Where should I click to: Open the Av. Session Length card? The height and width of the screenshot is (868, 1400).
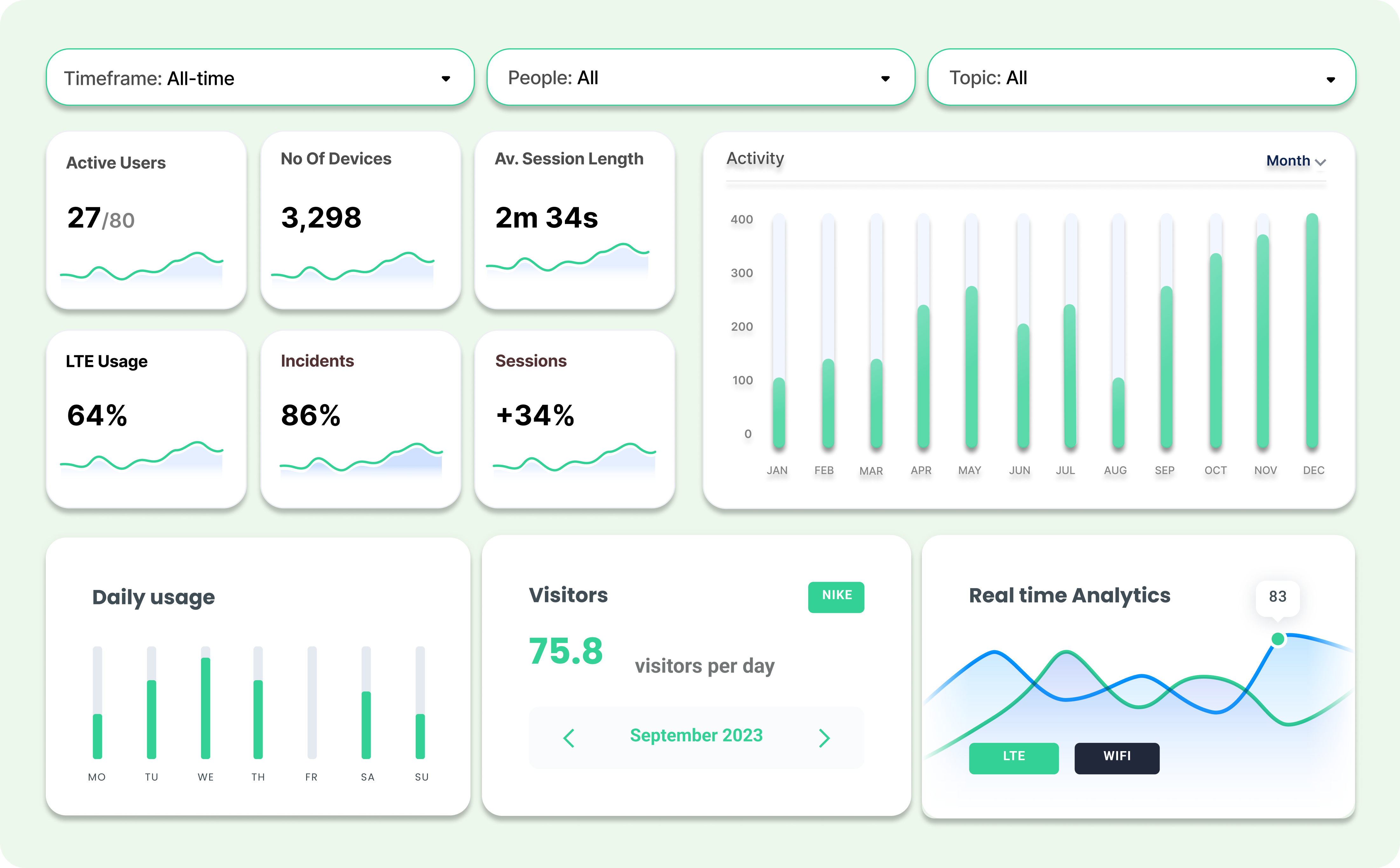[x=575, y=220]
